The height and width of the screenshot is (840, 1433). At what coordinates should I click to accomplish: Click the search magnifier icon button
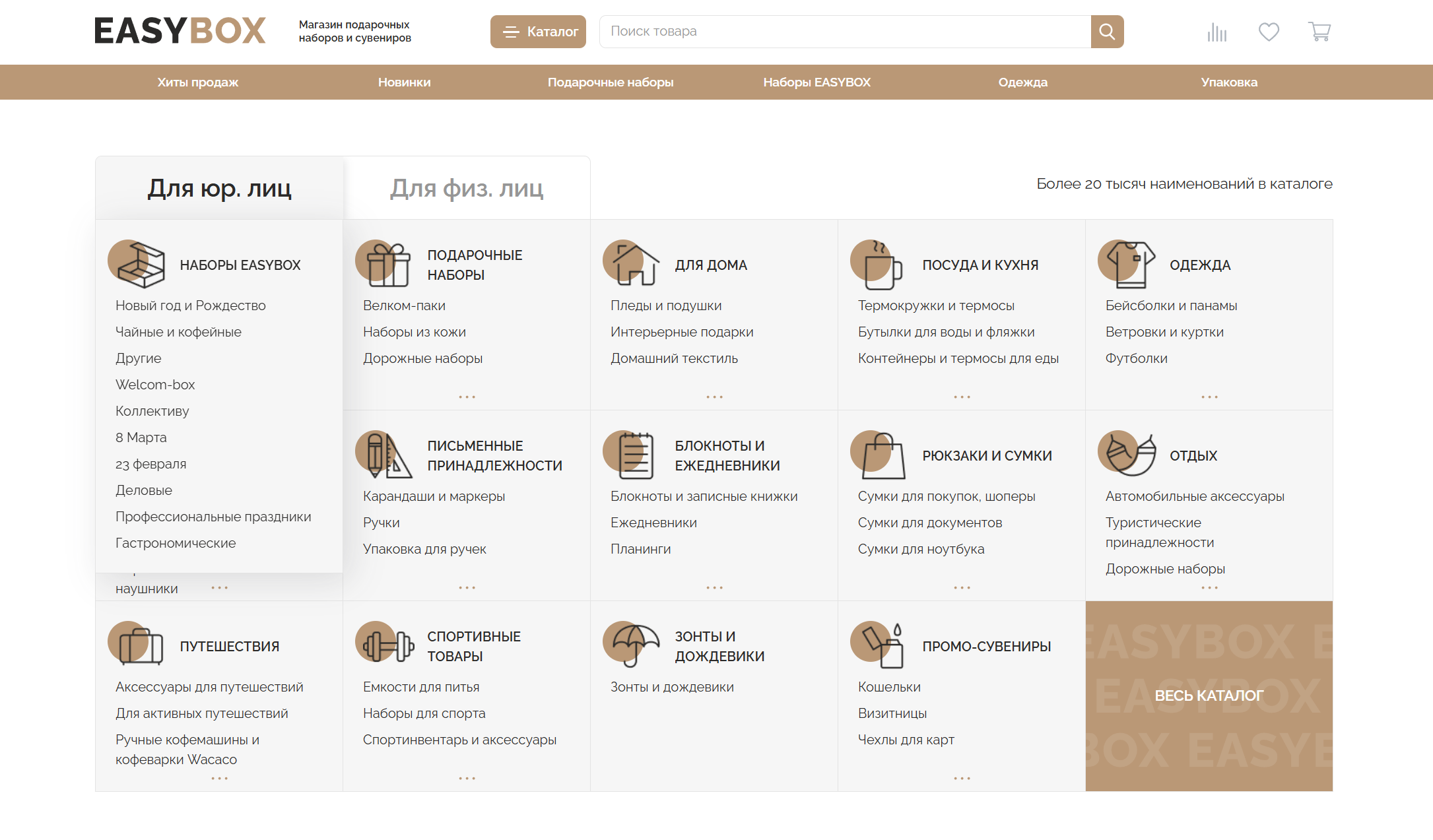point(1107,32)
